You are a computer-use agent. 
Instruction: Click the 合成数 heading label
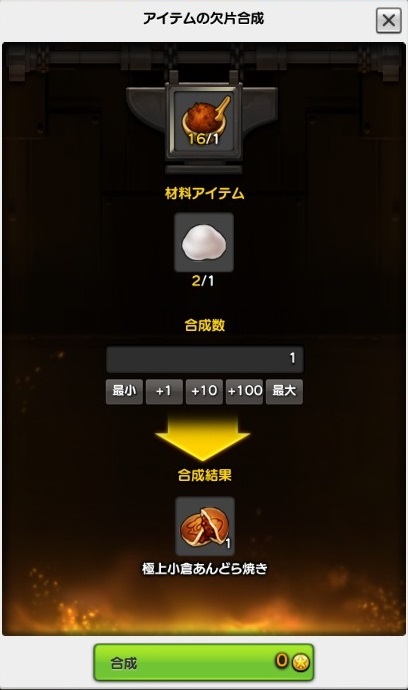205,325
